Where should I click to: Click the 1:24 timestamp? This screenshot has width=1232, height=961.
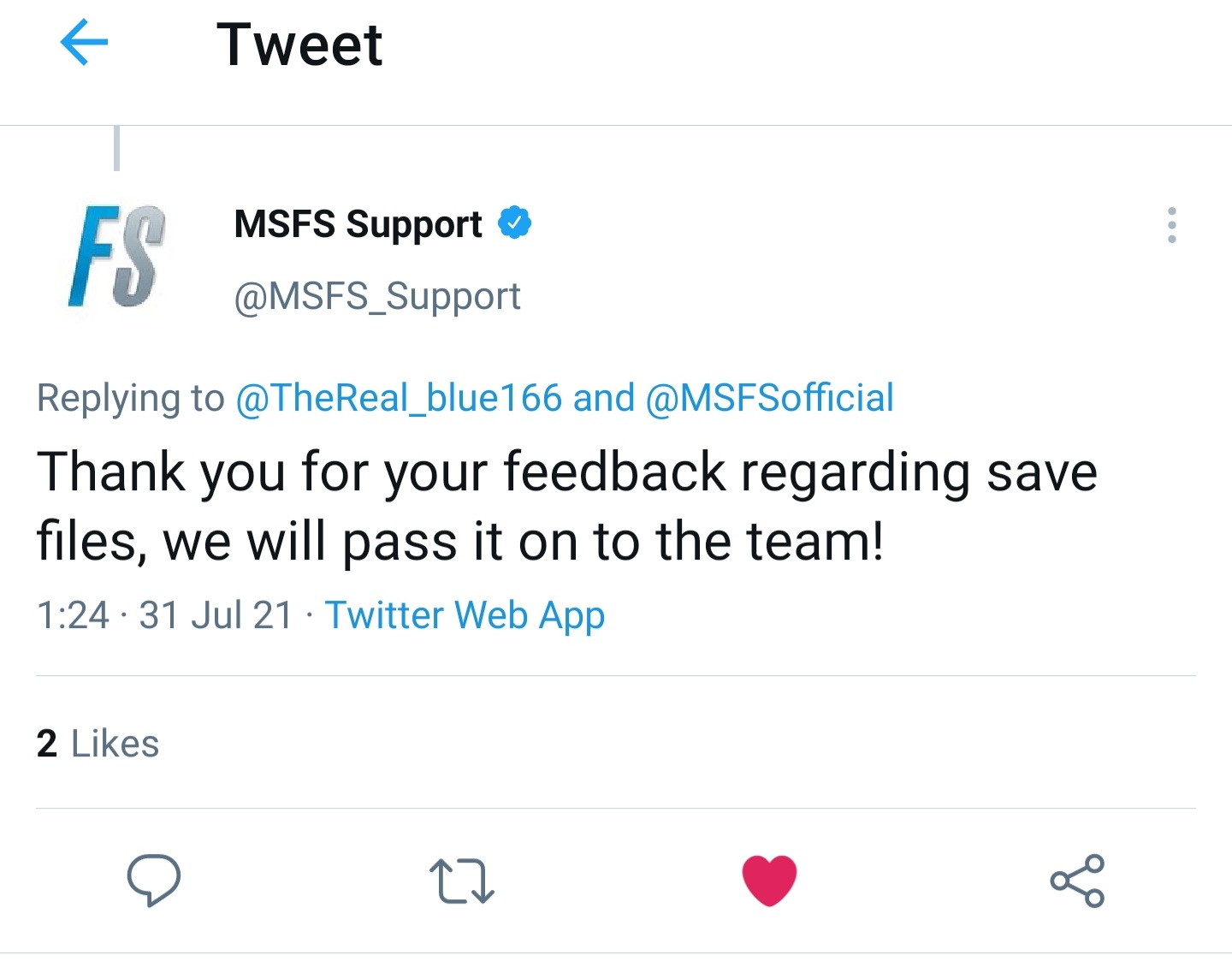(x=73, y=615)
